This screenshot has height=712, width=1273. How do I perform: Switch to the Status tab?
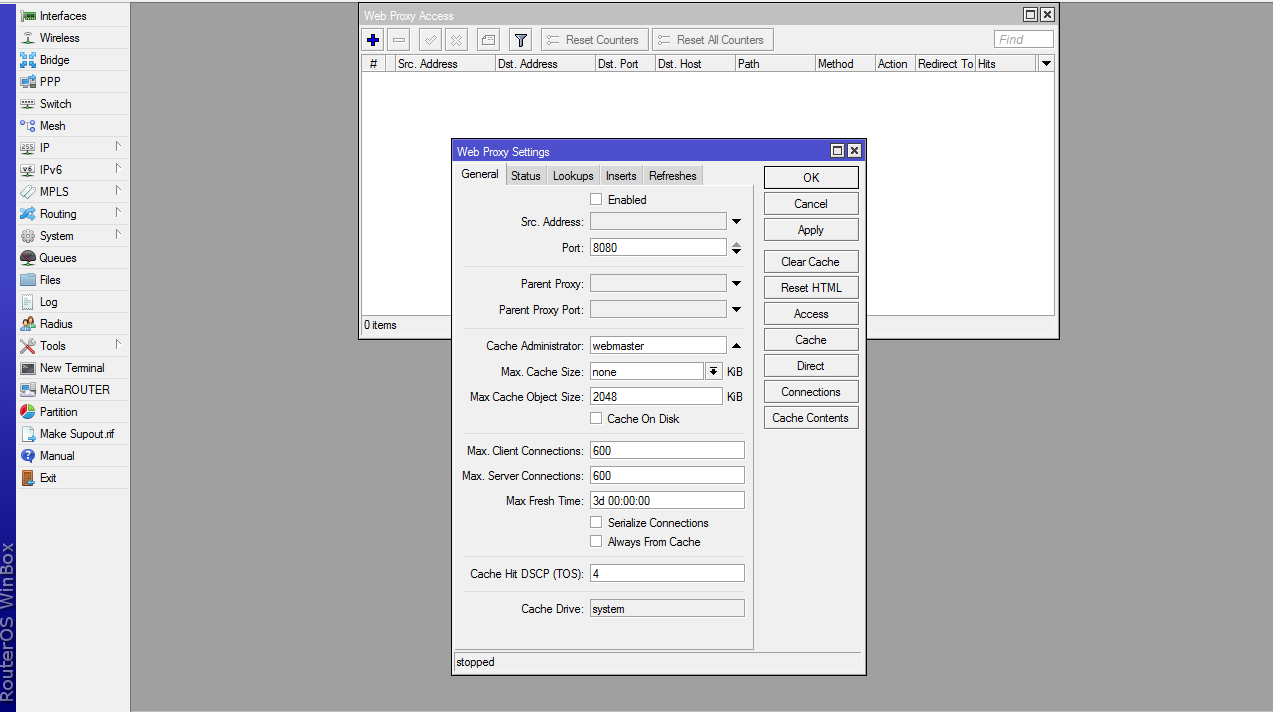tap(525, 176)
